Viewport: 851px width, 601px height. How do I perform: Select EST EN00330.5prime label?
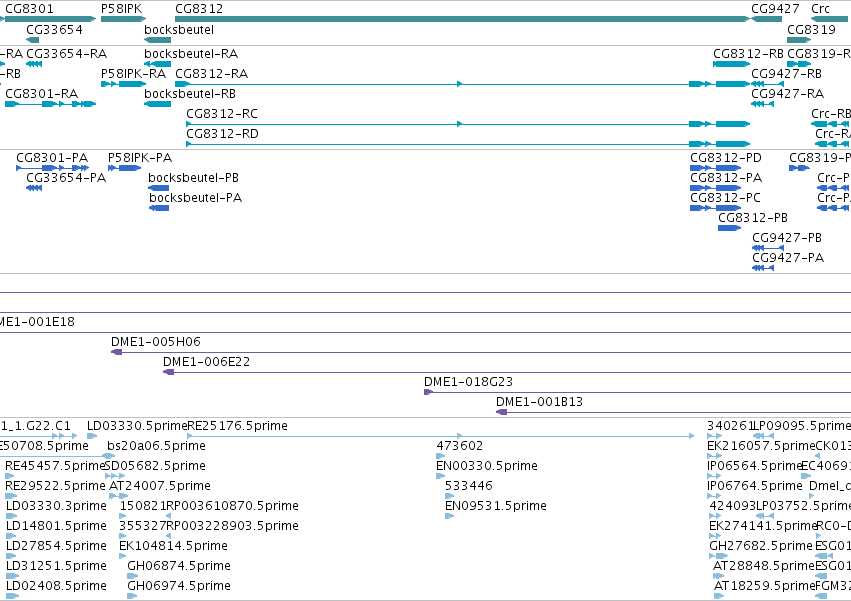tap(487, 466)
